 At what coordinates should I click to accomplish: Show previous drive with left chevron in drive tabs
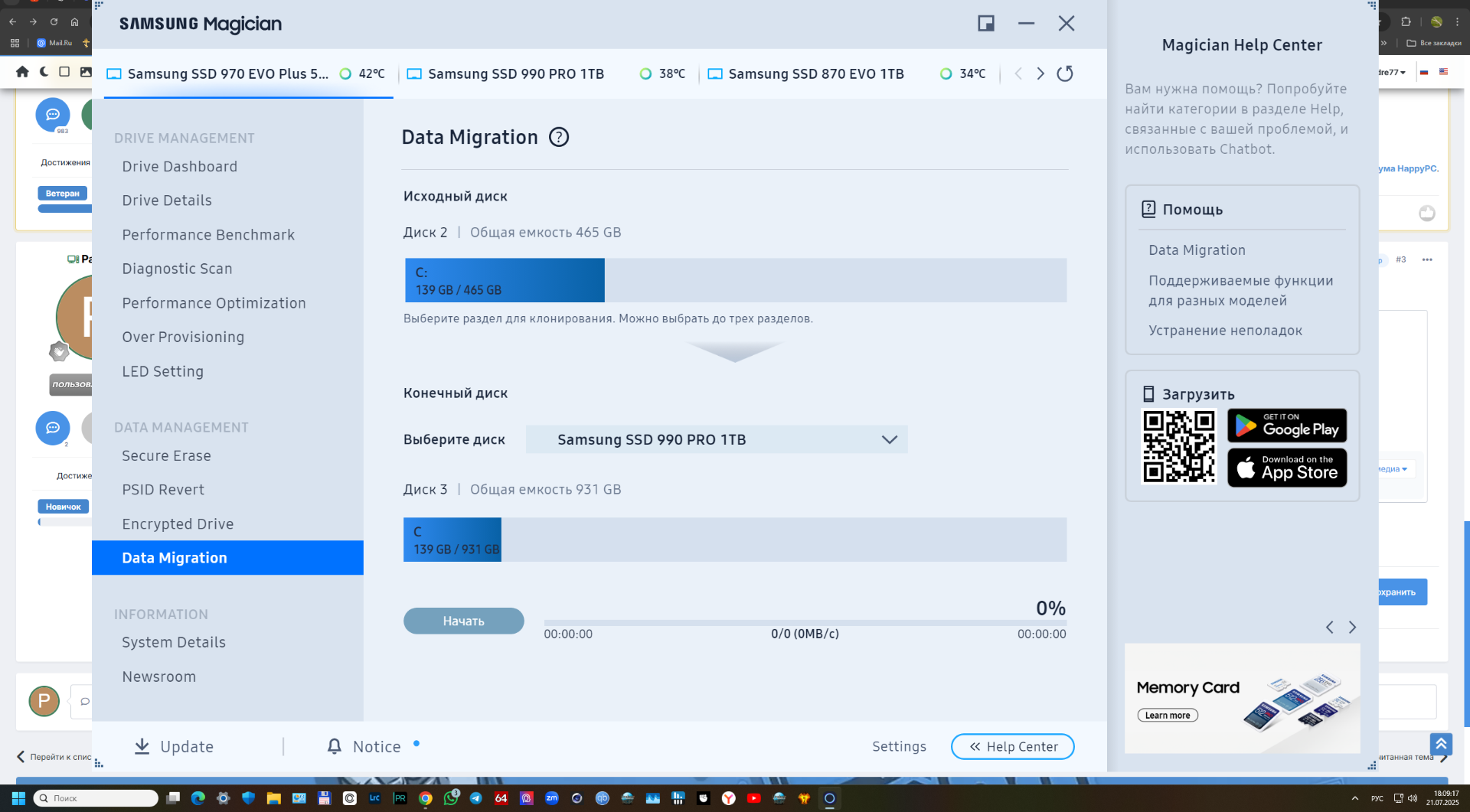click(x=1018, y=73)
